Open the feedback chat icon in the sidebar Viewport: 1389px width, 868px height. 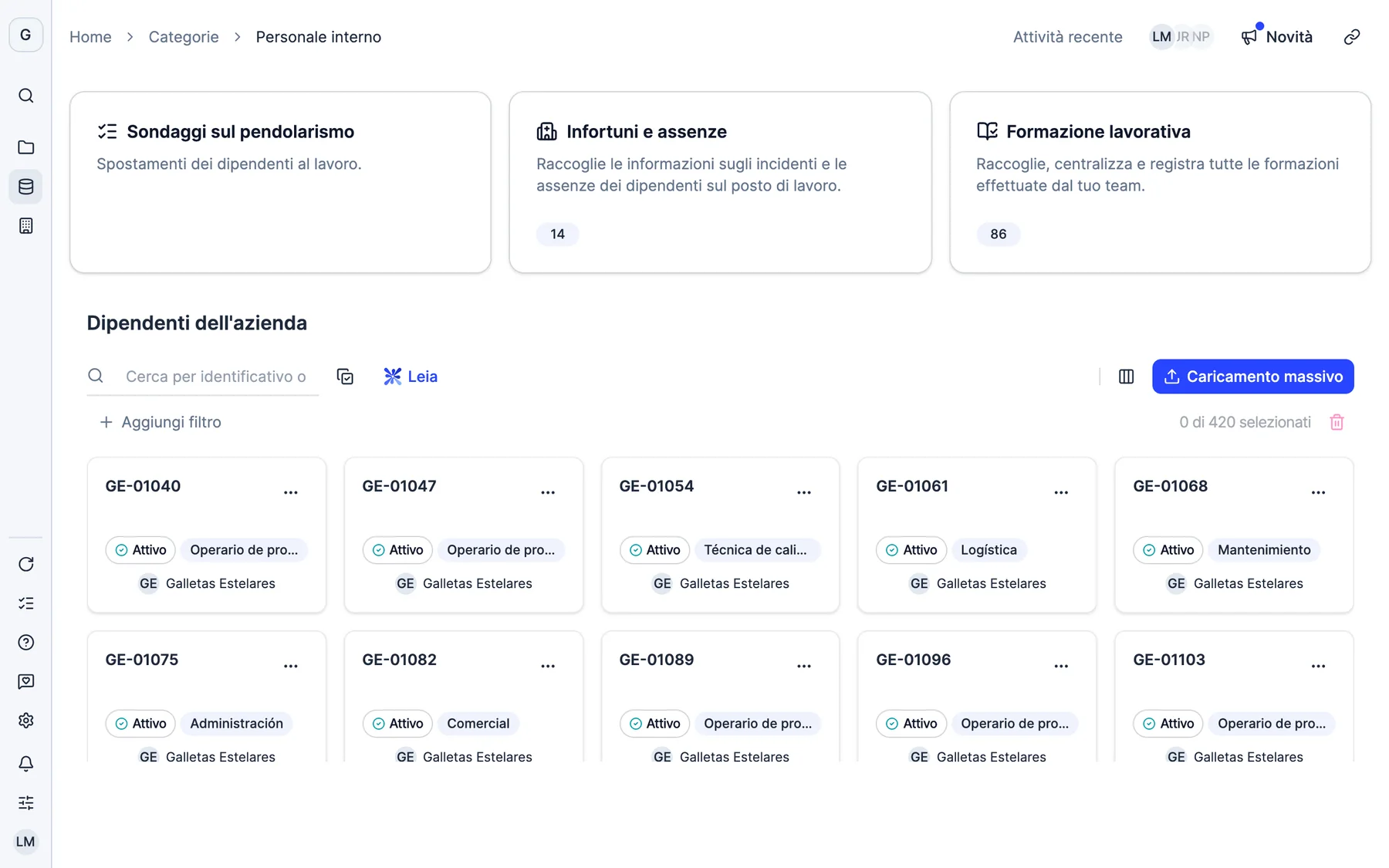tap(25, 681)
